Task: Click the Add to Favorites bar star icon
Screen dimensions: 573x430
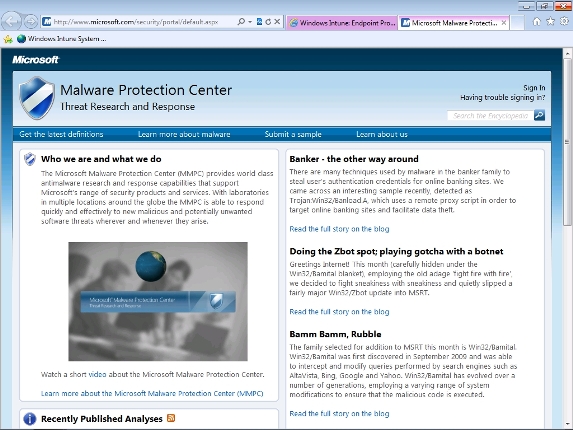Action: pyautogui.click(x=8, y=39)
